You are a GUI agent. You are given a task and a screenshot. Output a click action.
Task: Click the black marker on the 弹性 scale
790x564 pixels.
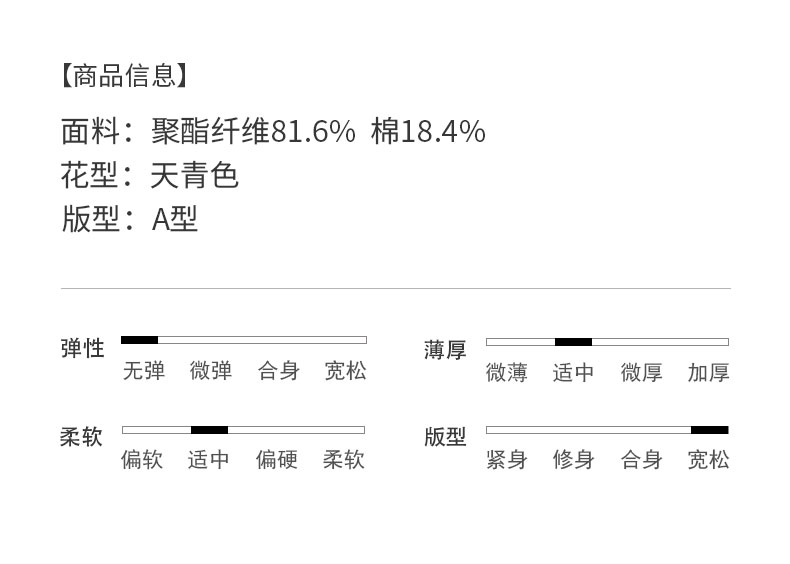pos(140,340)
